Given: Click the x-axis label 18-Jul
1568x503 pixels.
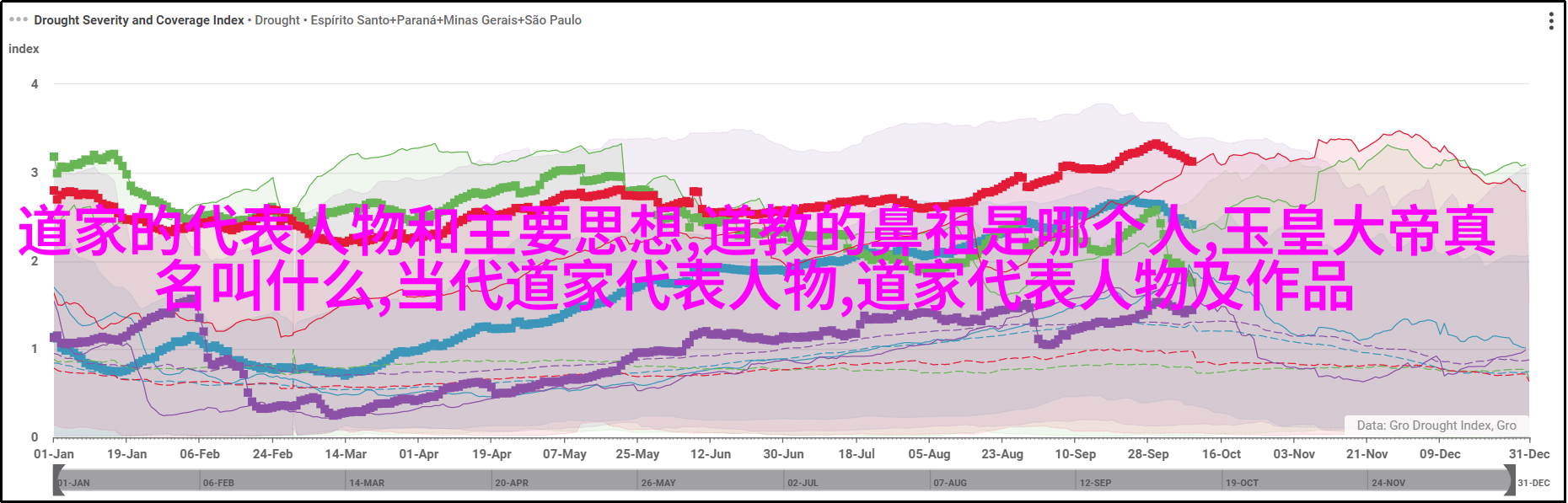Looking at the screenshot, I should click(856, 454).
